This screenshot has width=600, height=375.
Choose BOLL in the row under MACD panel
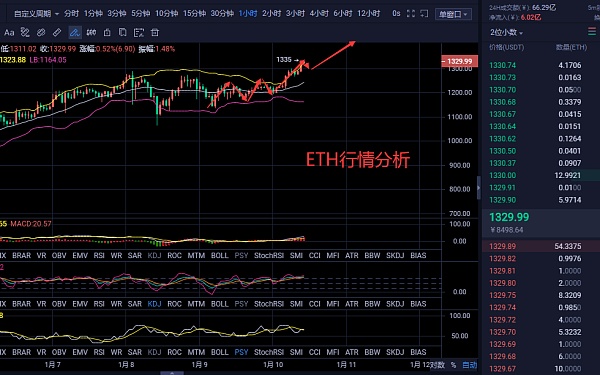click(219, 255)
